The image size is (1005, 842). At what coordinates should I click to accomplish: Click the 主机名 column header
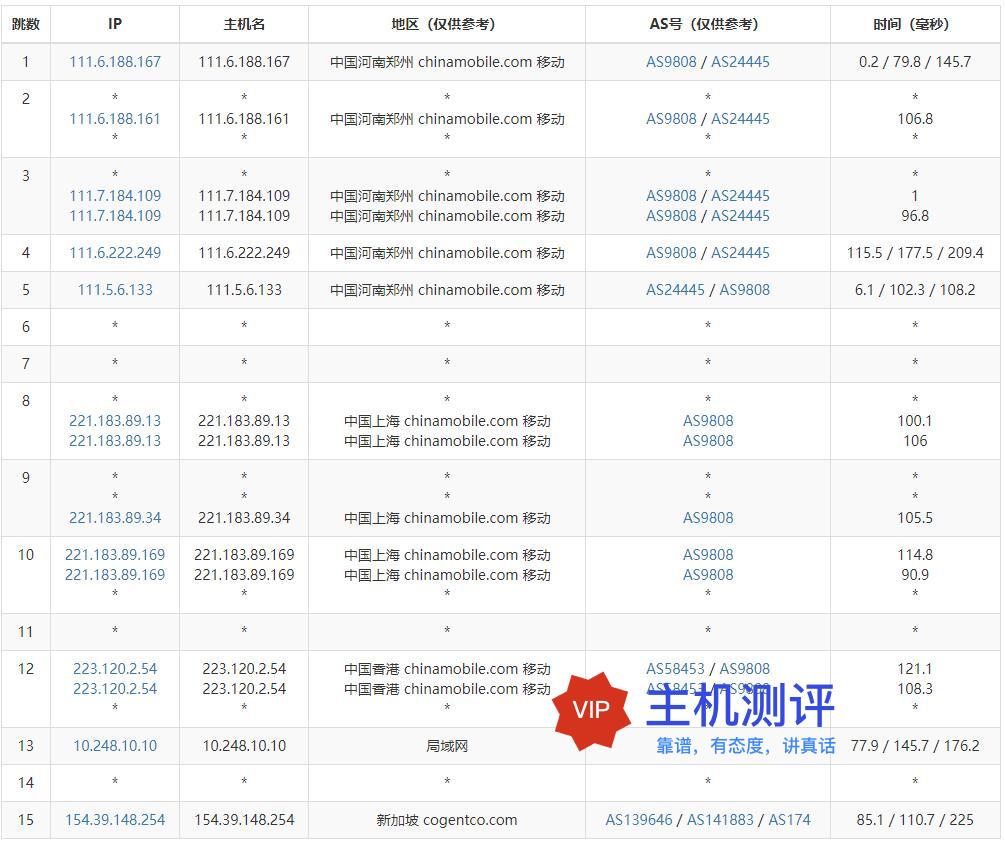click(x=244, y=24)
